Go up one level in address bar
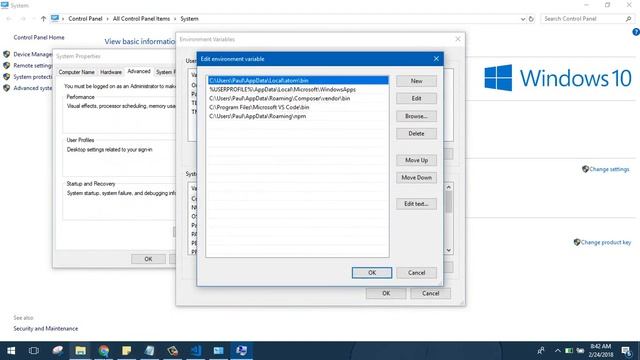The width and height of the screenshot is (640, 360). (43, 19)
